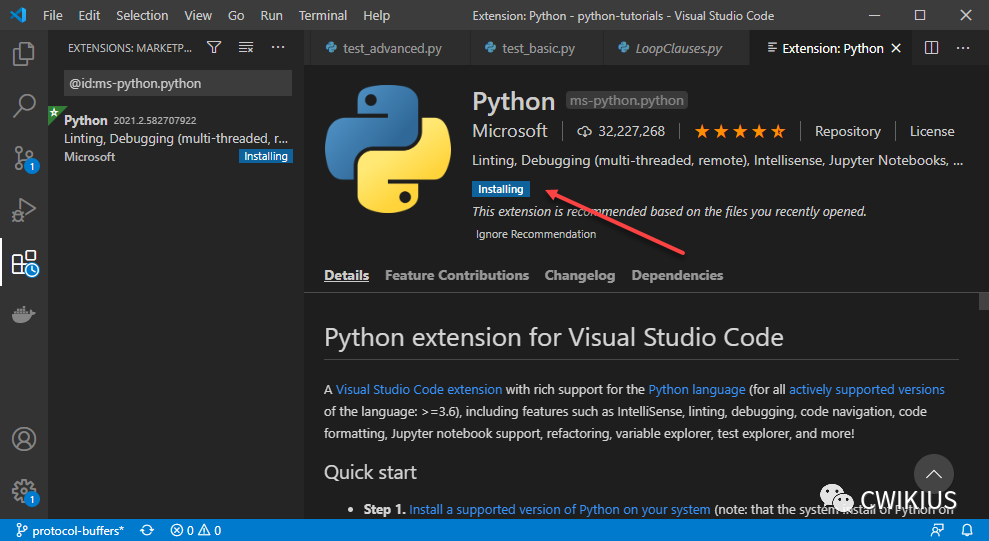
Task: Click the protocol-buffers branch selector
Action: click(69, 530)
